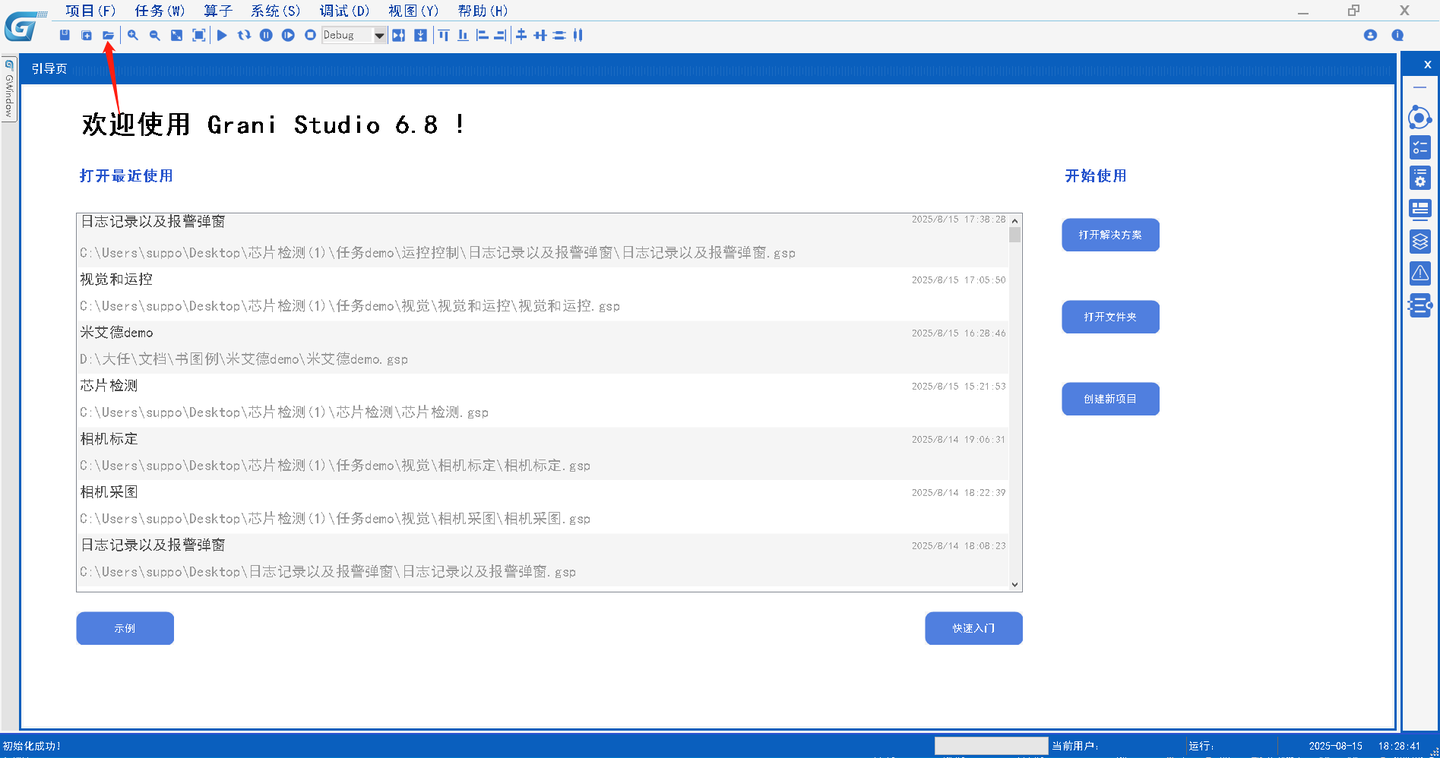
Task: Click the 创建新项目 button
Action: point(1110,399)
